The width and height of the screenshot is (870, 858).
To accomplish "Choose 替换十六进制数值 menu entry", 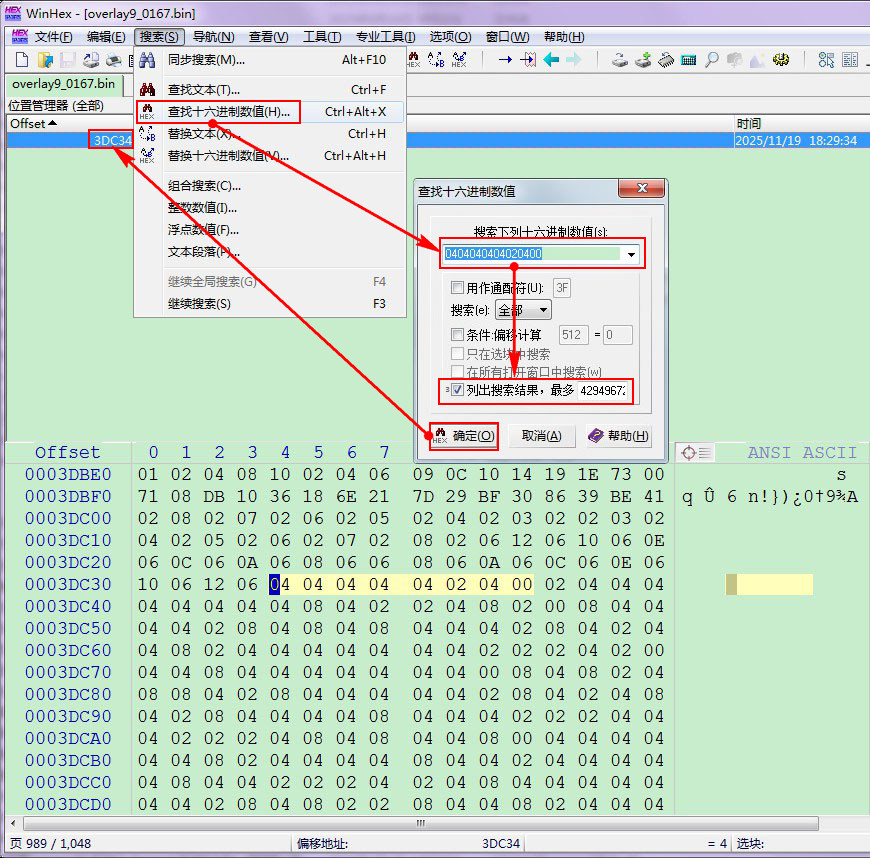I will click(228, 156).
